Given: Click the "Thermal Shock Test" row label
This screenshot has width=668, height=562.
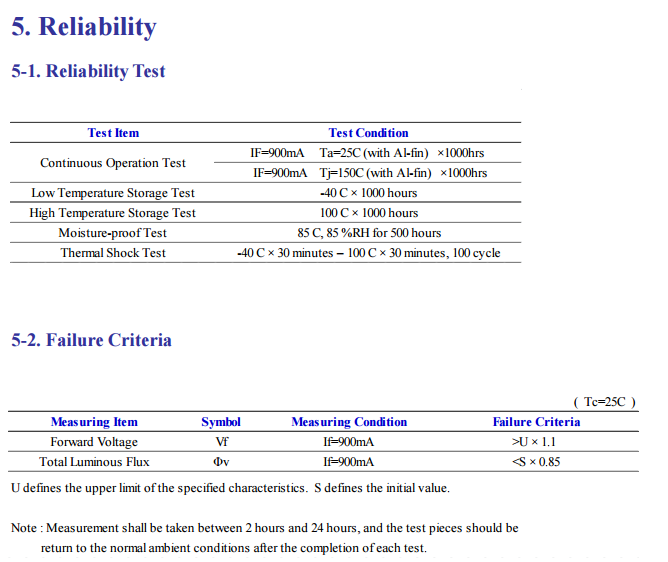Looking at the screenshot, I should 113,253.
